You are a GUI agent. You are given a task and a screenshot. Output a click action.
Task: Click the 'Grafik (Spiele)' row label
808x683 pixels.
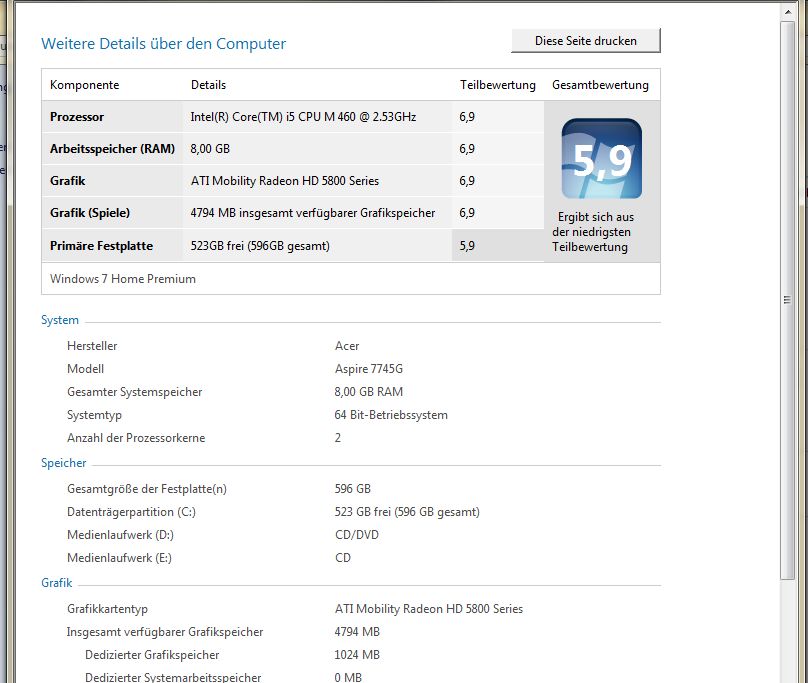(x=90, y=213)
